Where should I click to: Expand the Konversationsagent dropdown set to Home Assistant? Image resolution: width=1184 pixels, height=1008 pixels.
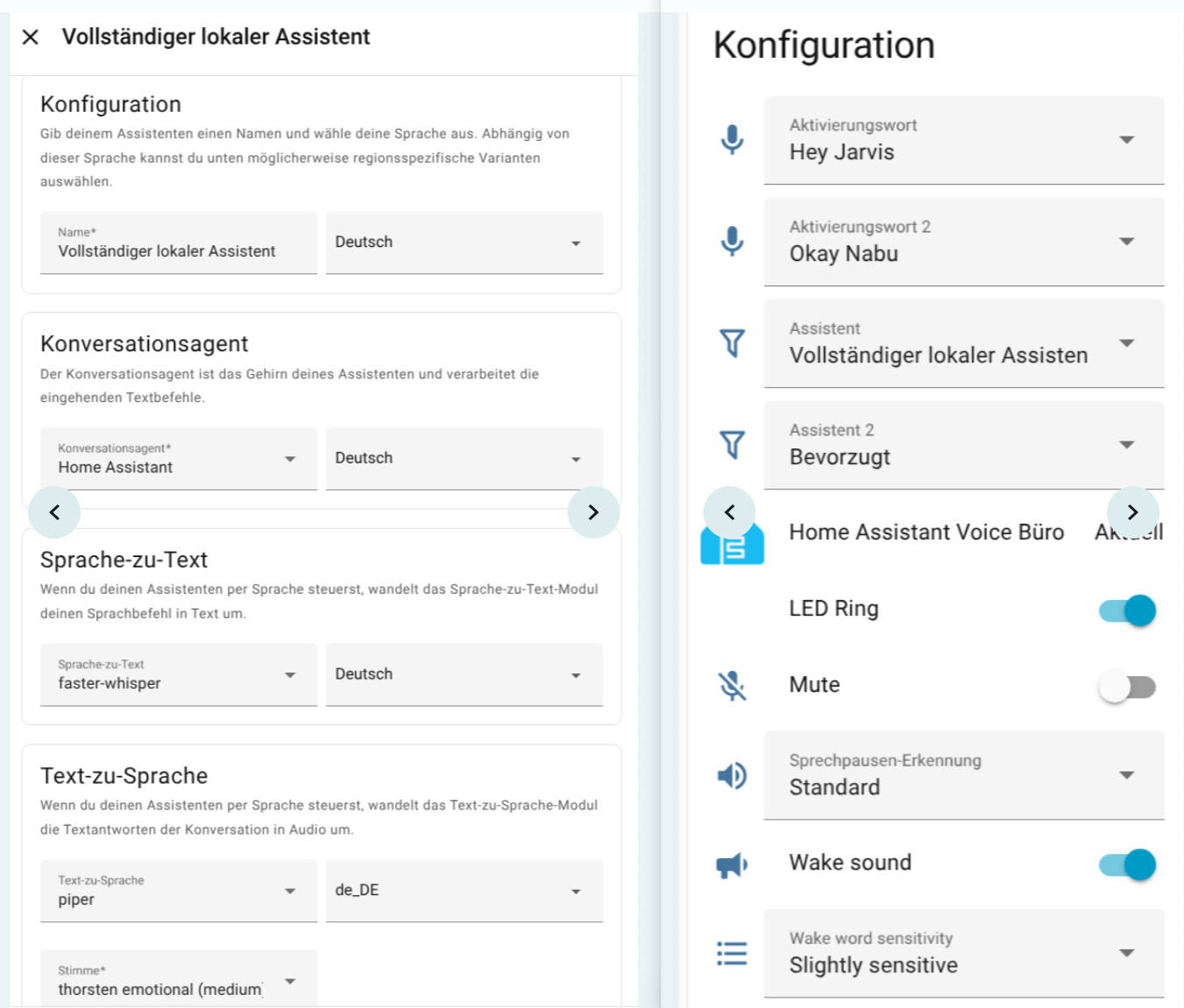tap(179, 459)
